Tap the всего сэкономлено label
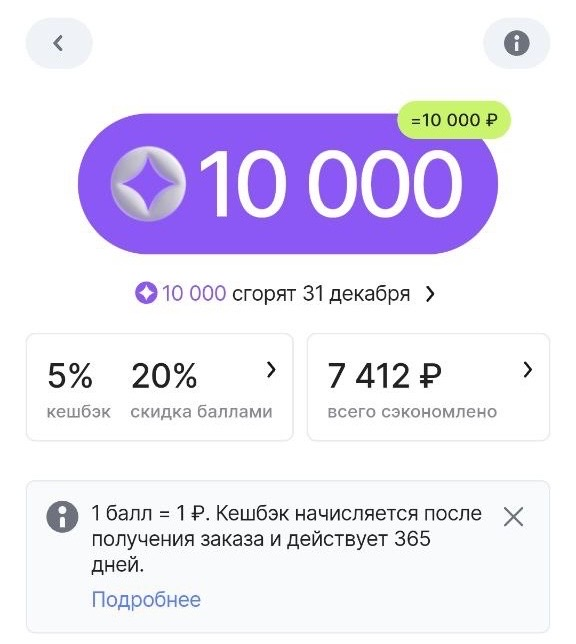This screenshot has width=576, height=644. click(x=412, y=412)
